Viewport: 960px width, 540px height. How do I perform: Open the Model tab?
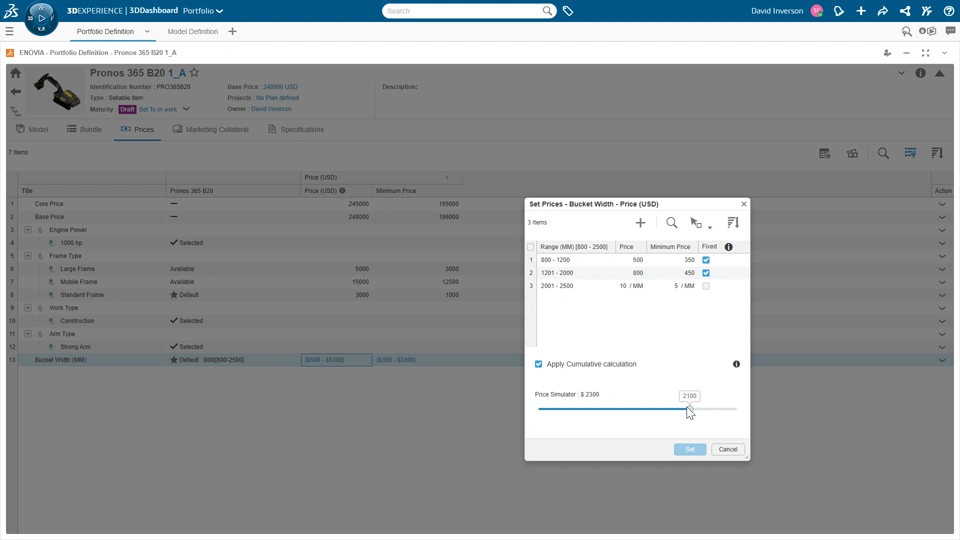(32, 129)
